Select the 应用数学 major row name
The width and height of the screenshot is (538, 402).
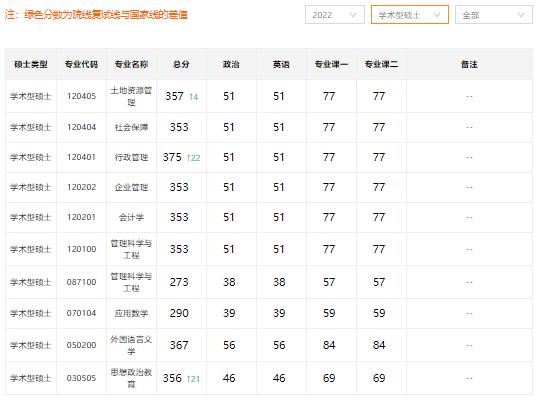131,313
